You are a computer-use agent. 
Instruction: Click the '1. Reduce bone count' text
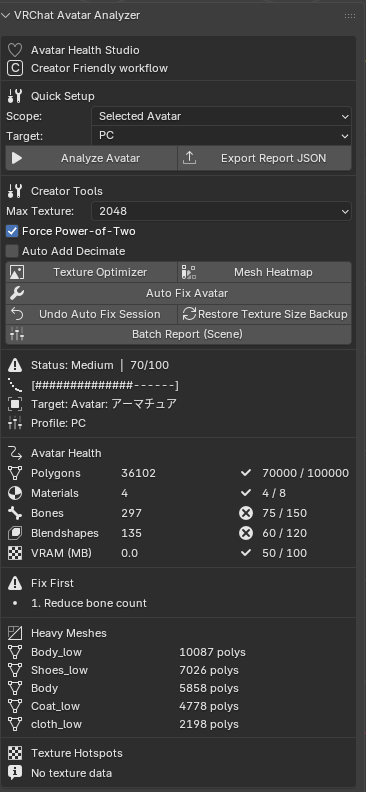[89, 603]
